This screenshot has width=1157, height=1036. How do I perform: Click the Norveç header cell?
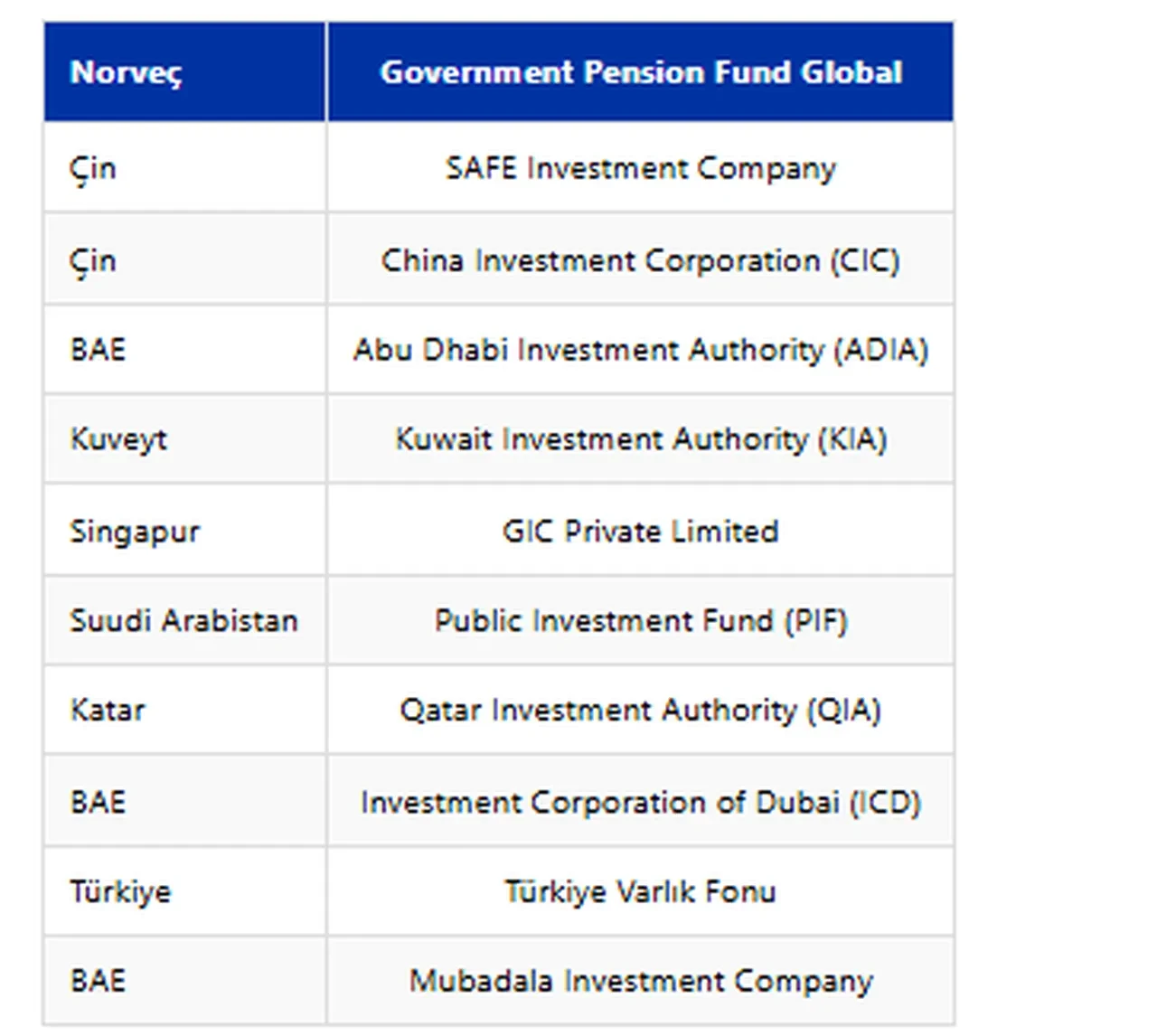[126, 72]
